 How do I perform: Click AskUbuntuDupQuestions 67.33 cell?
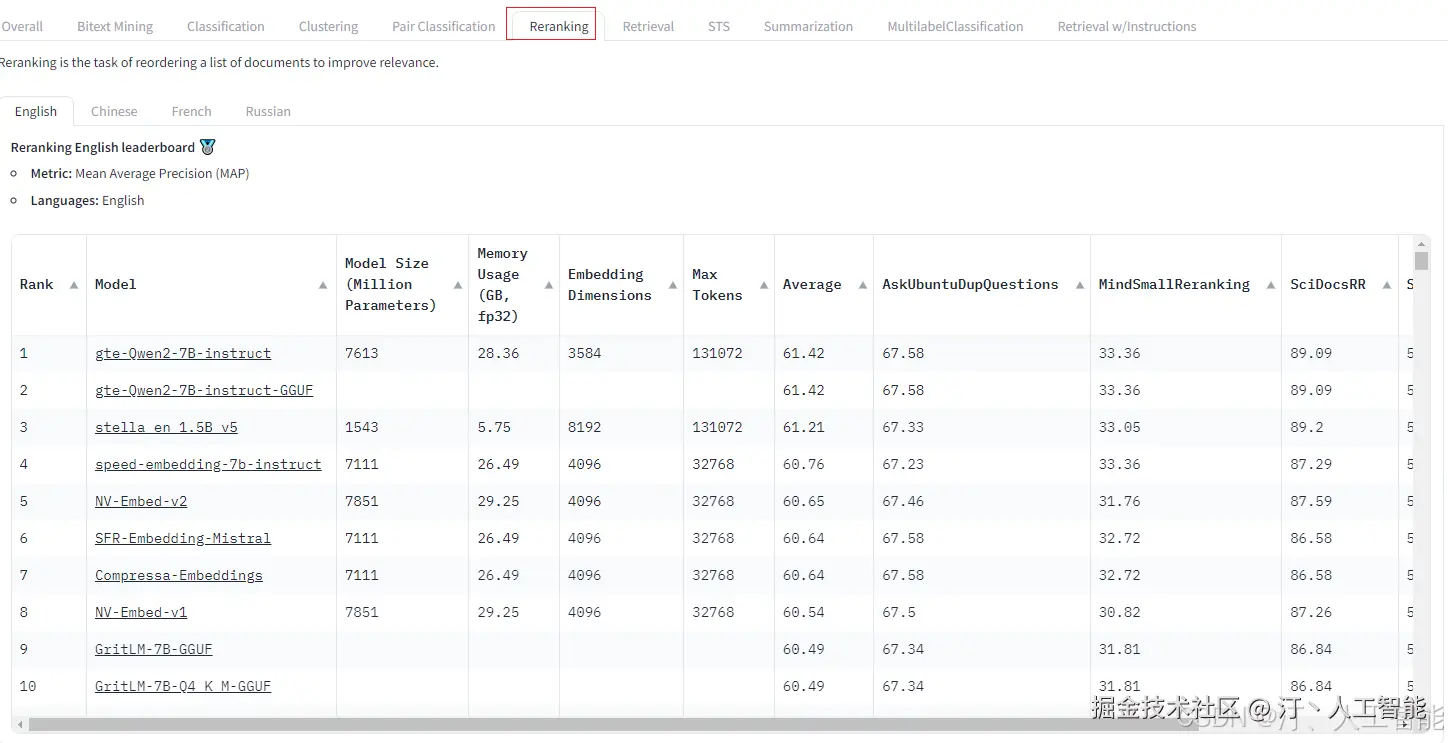pyautogui.click(x=903, y=427)
